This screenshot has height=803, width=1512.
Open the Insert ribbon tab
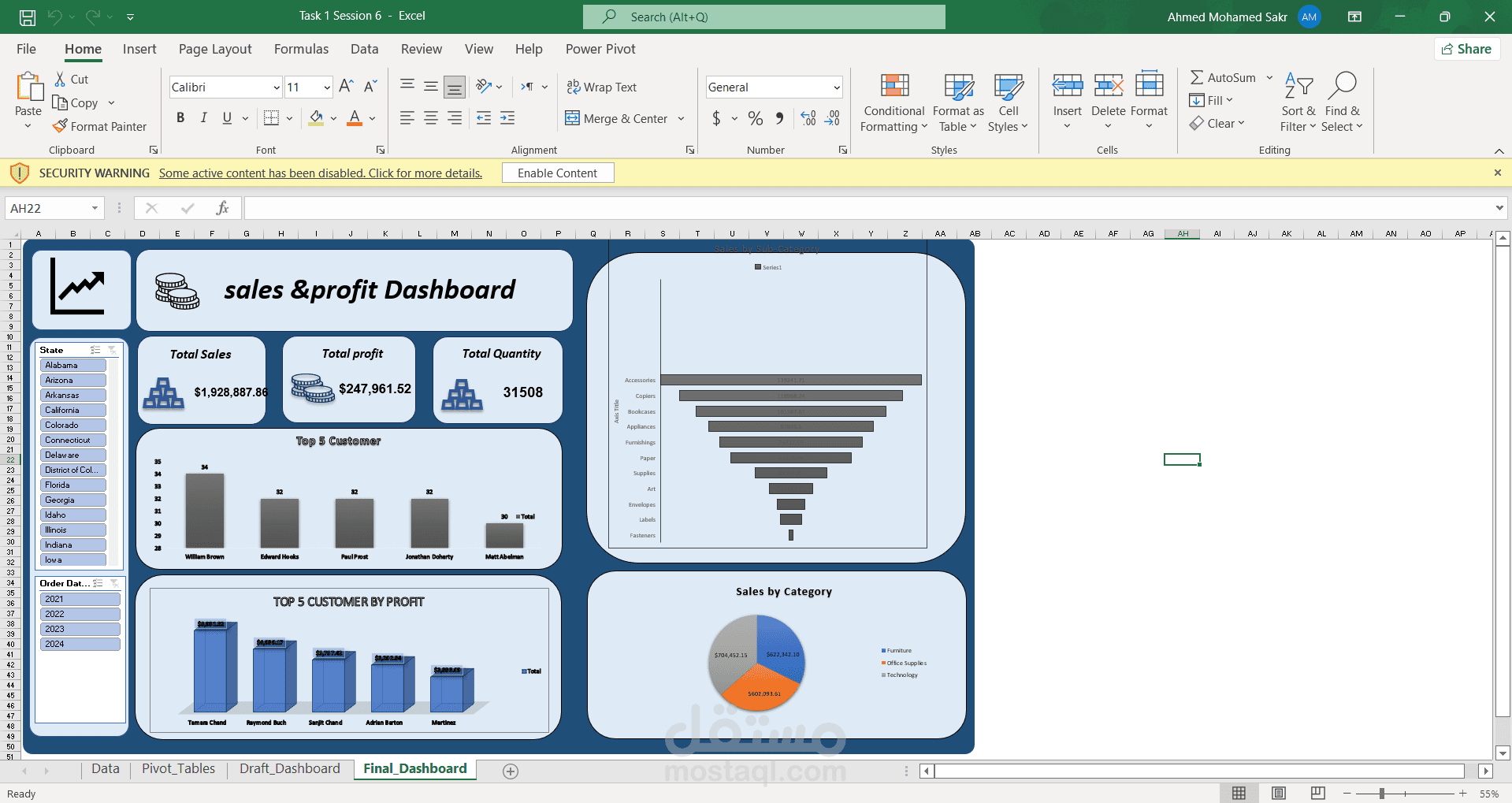click(139, 49)
